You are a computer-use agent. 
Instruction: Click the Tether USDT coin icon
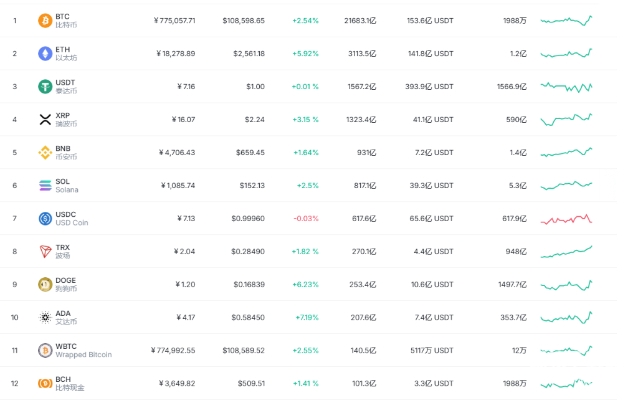tap(45, 86)
